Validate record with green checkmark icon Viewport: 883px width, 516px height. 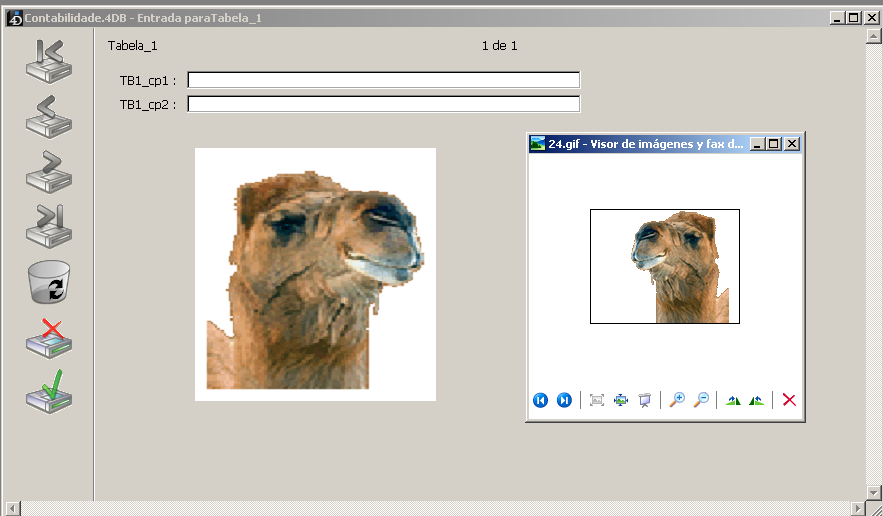(48, 391)
